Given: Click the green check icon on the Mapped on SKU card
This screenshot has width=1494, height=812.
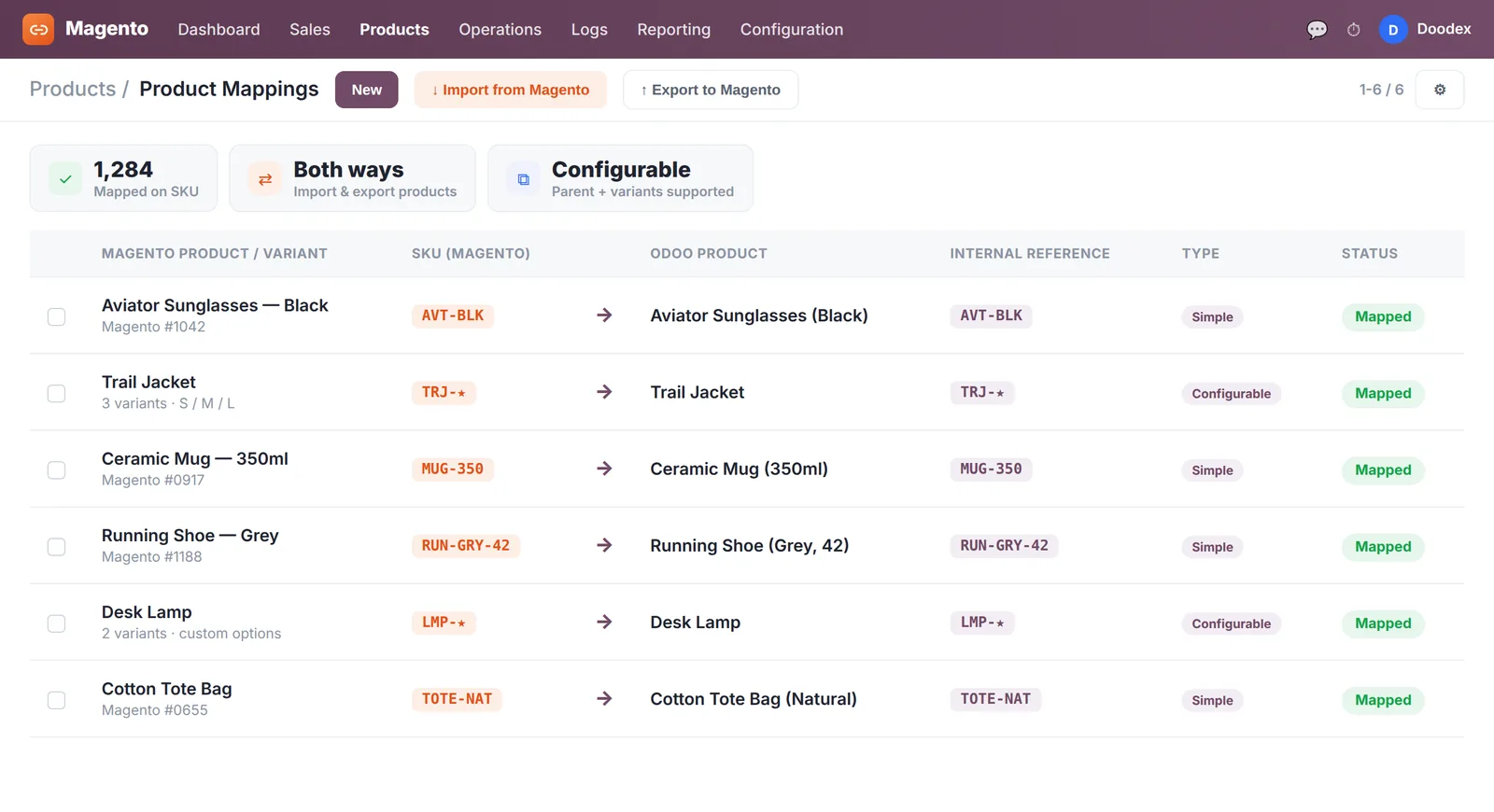Looking at the screenshot, I should pos(65,178).
